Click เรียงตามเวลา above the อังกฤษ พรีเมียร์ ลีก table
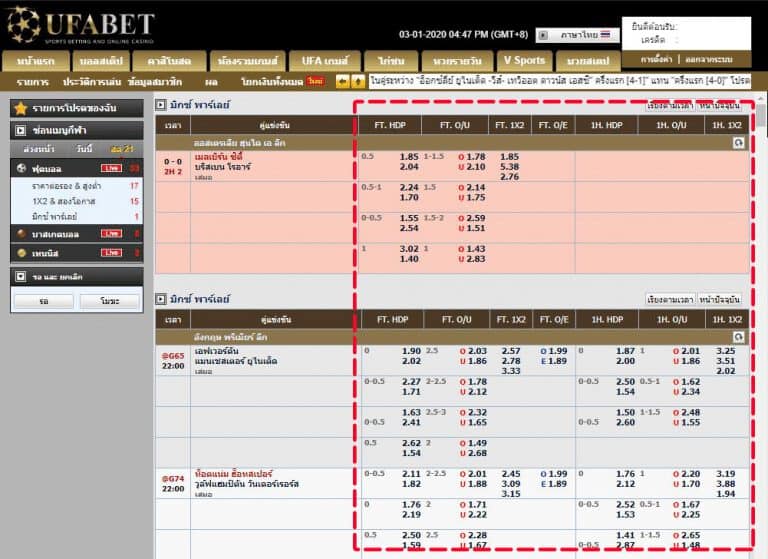This screenshot has width=768, height=559. (x=670, y=299)
